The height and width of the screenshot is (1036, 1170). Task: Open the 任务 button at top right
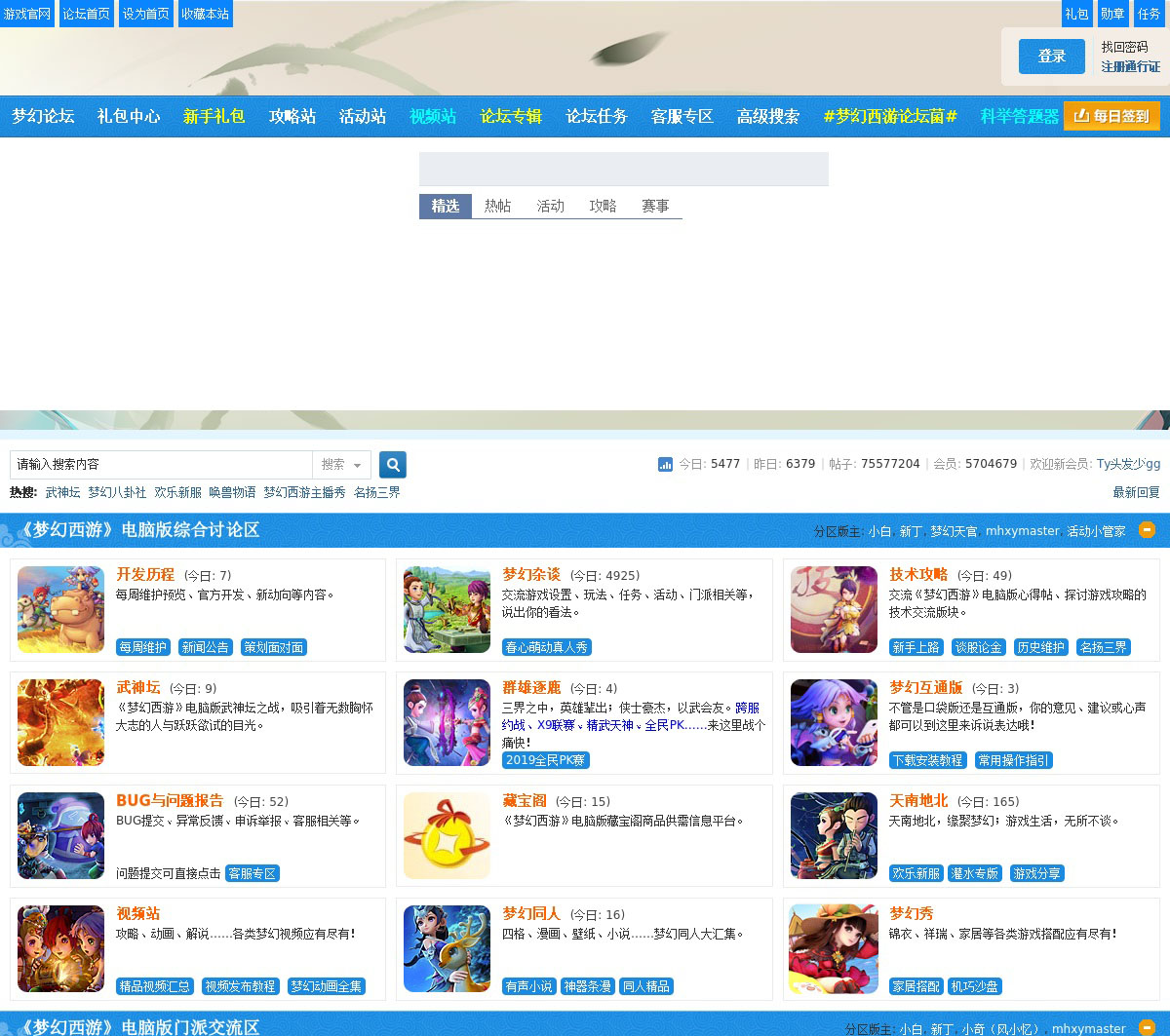click(x=1149, y=14)
